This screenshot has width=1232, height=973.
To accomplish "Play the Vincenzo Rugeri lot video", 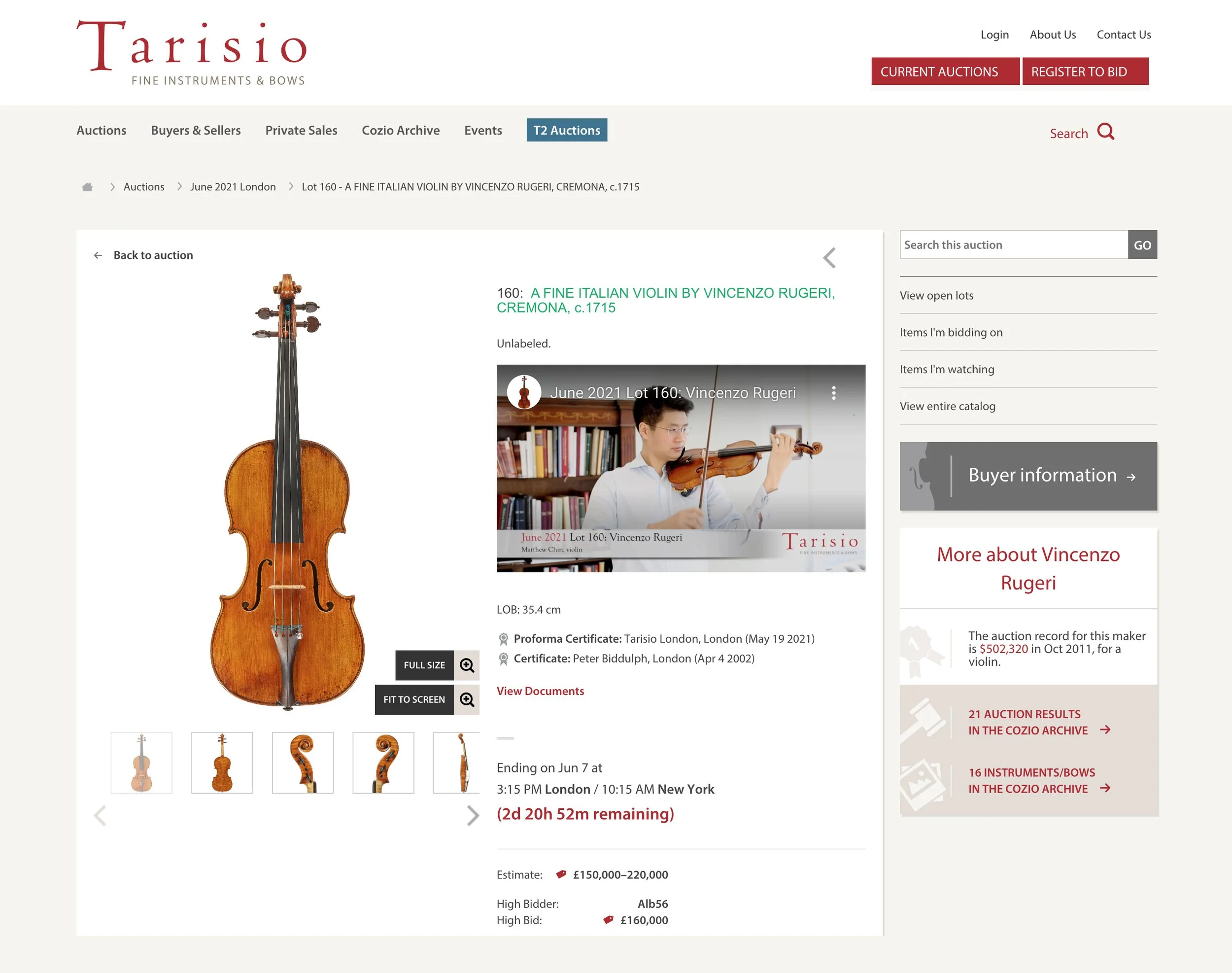I will [x=681, y=468].
